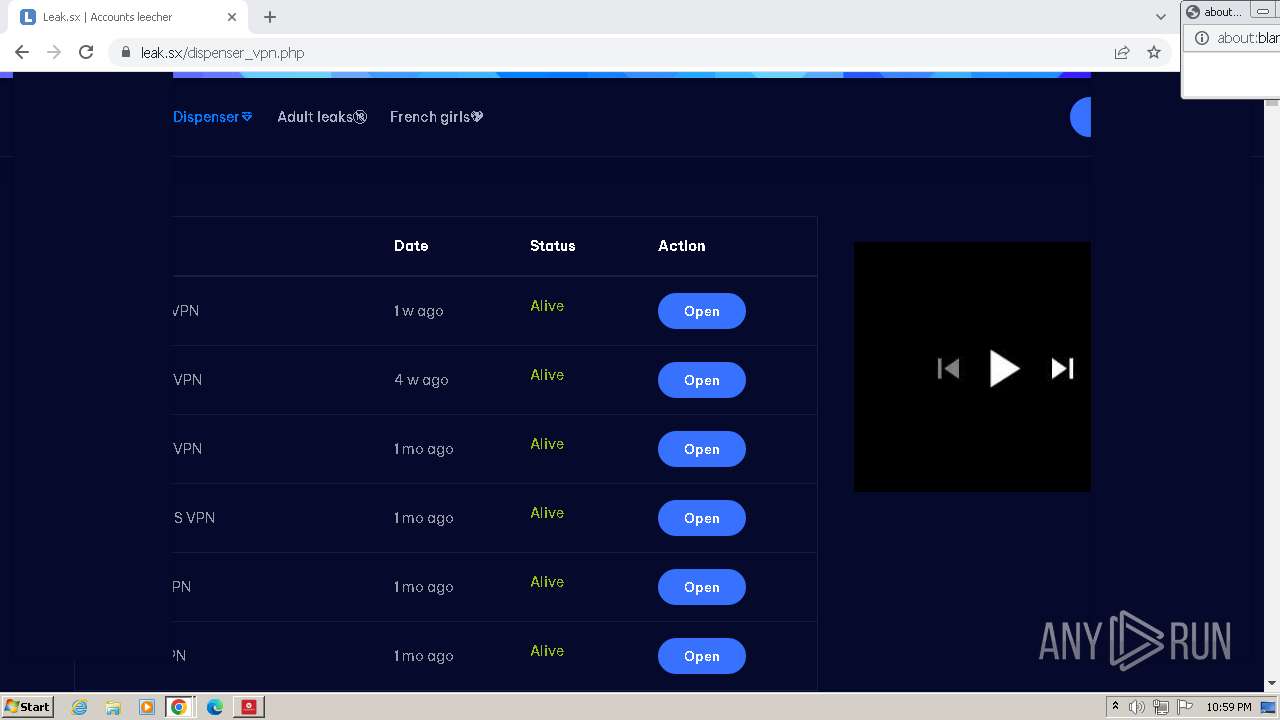Click the Status column header
1280x720 pixels.
[553, 246]
